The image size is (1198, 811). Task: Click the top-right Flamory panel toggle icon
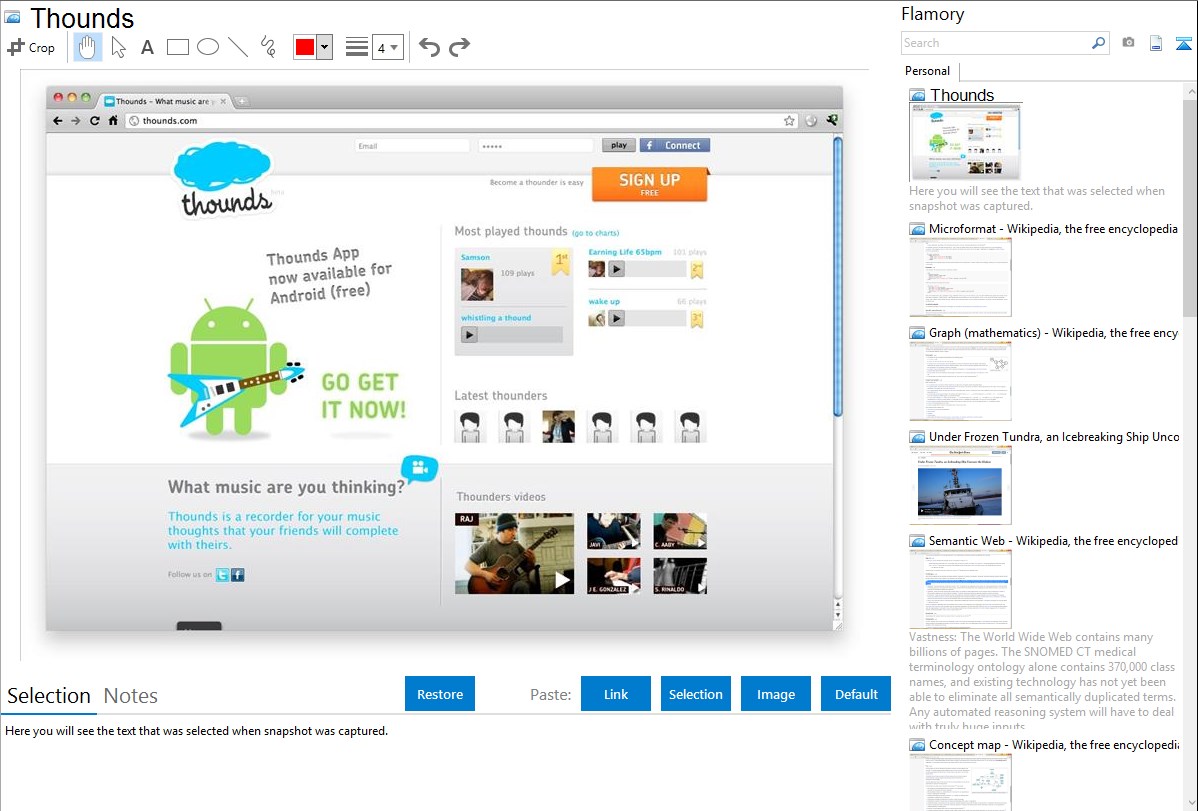(x=1183, y=43)
